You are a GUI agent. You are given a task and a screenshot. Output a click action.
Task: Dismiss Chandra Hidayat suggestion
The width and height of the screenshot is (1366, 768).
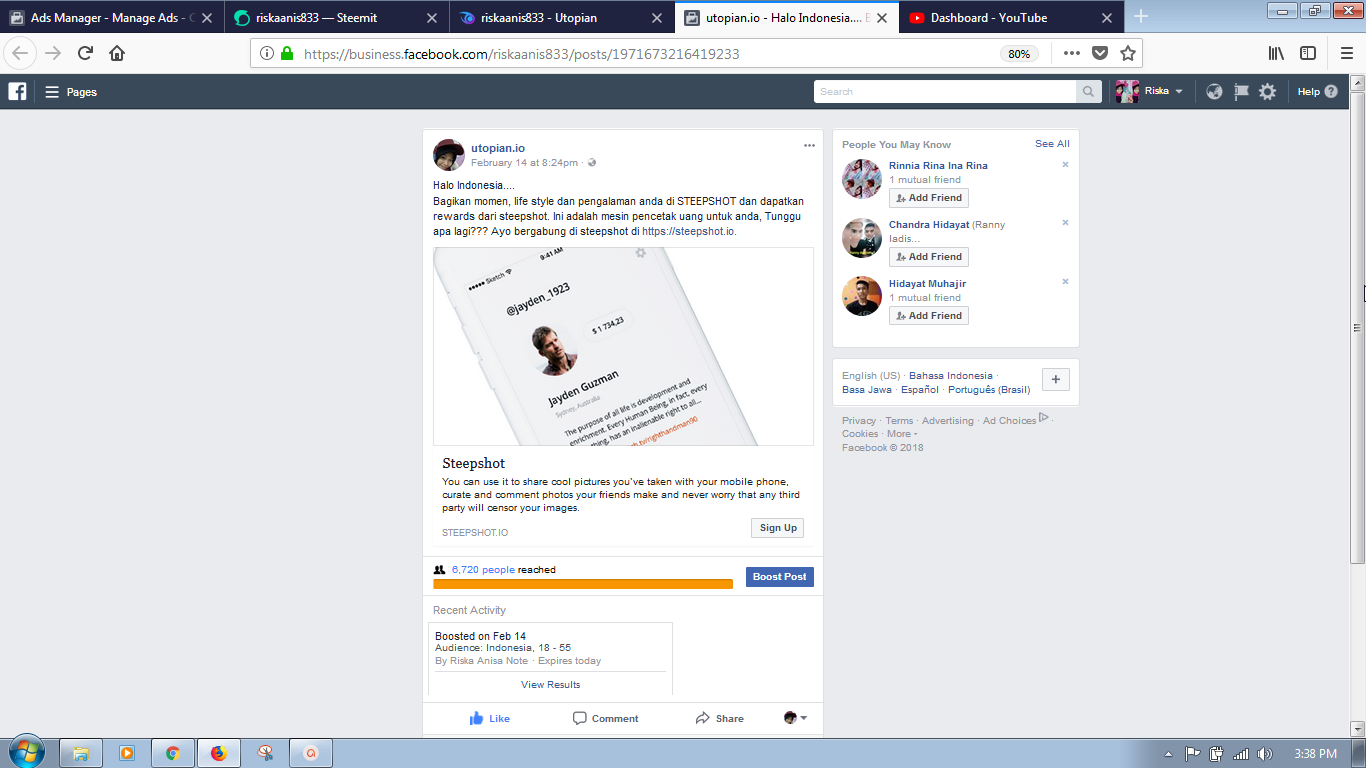tap(1065, 223)
